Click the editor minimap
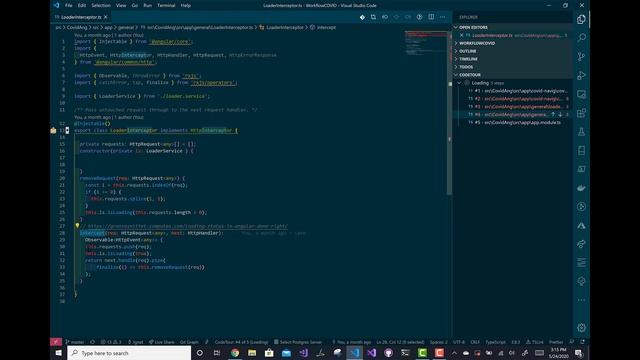The width and height of the screenshot is (640, 360). click(426, 43)
